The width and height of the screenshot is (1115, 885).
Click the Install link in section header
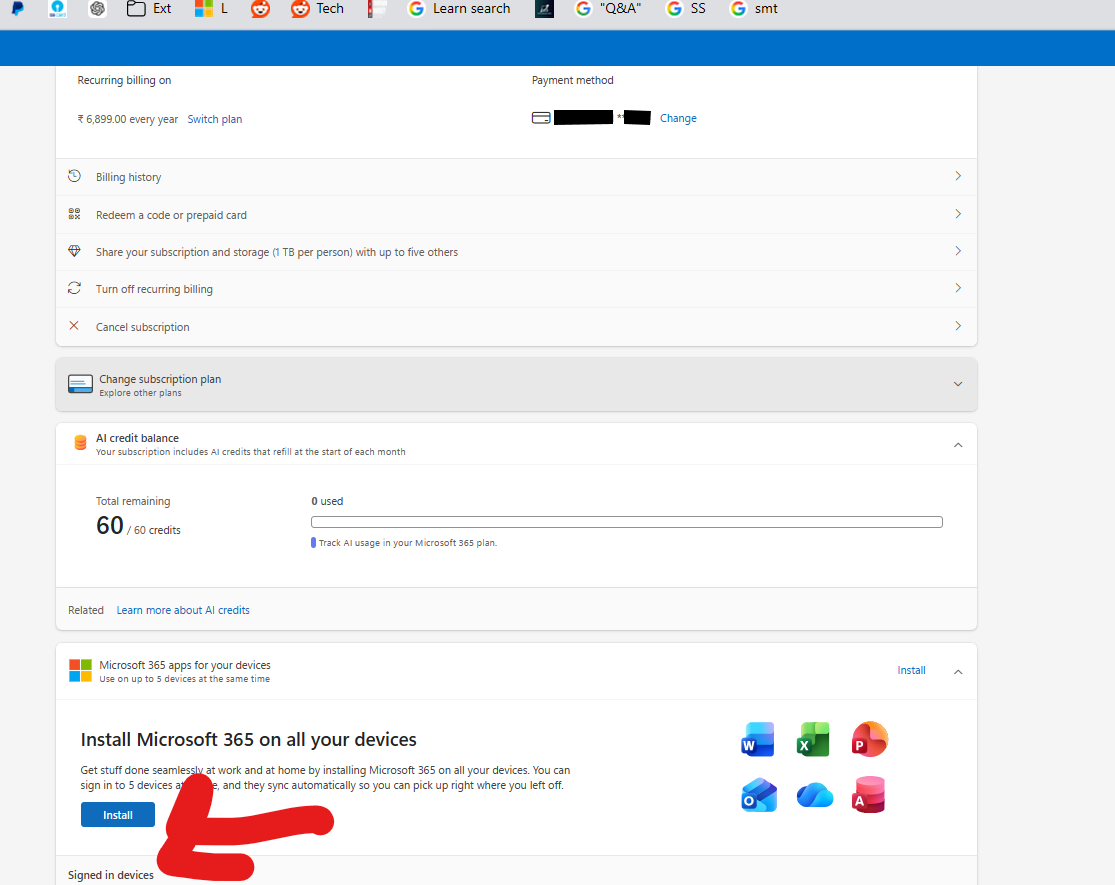pyautogui.click(x=911, y=670)
